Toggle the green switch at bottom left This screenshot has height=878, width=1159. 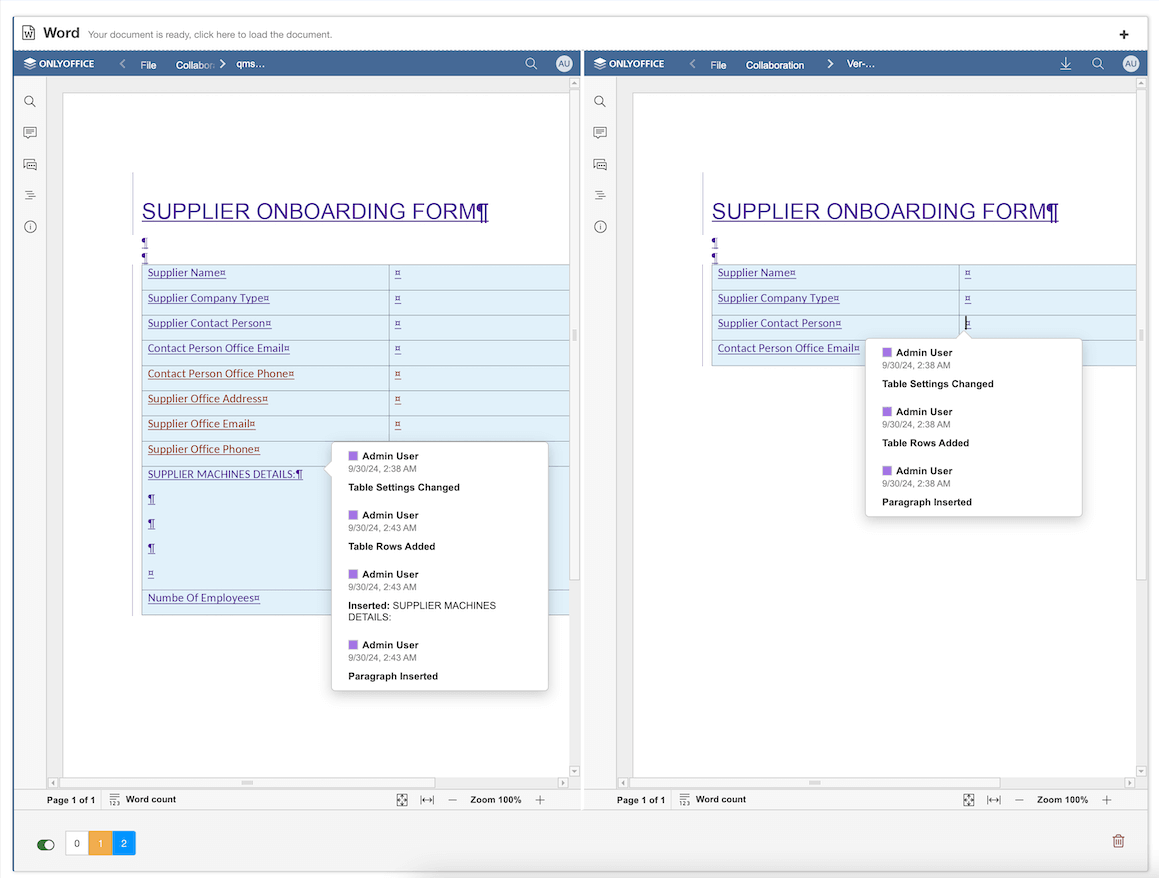point(46,844)
